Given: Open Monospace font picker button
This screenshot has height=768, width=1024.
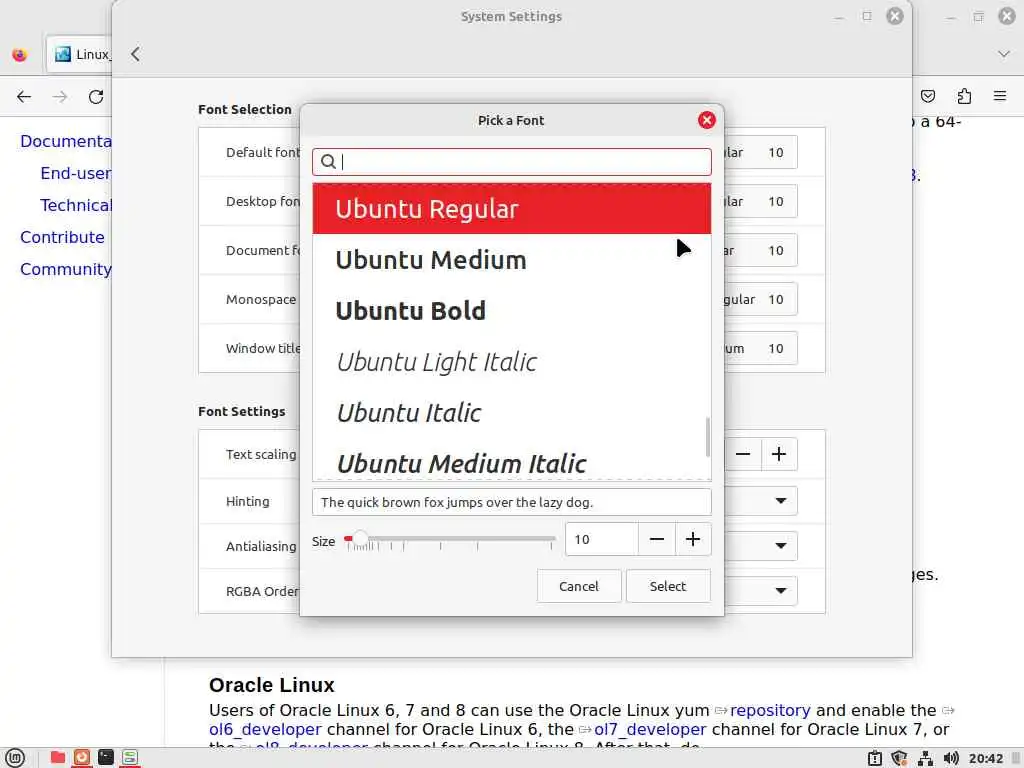Looking at the screenshot, I should [760, 299].
